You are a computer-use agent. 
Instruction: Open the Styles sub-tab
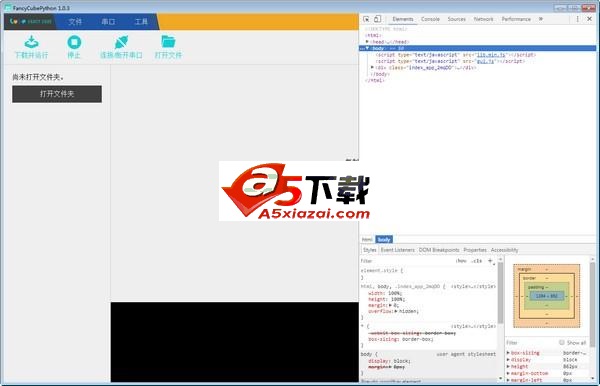370,250
